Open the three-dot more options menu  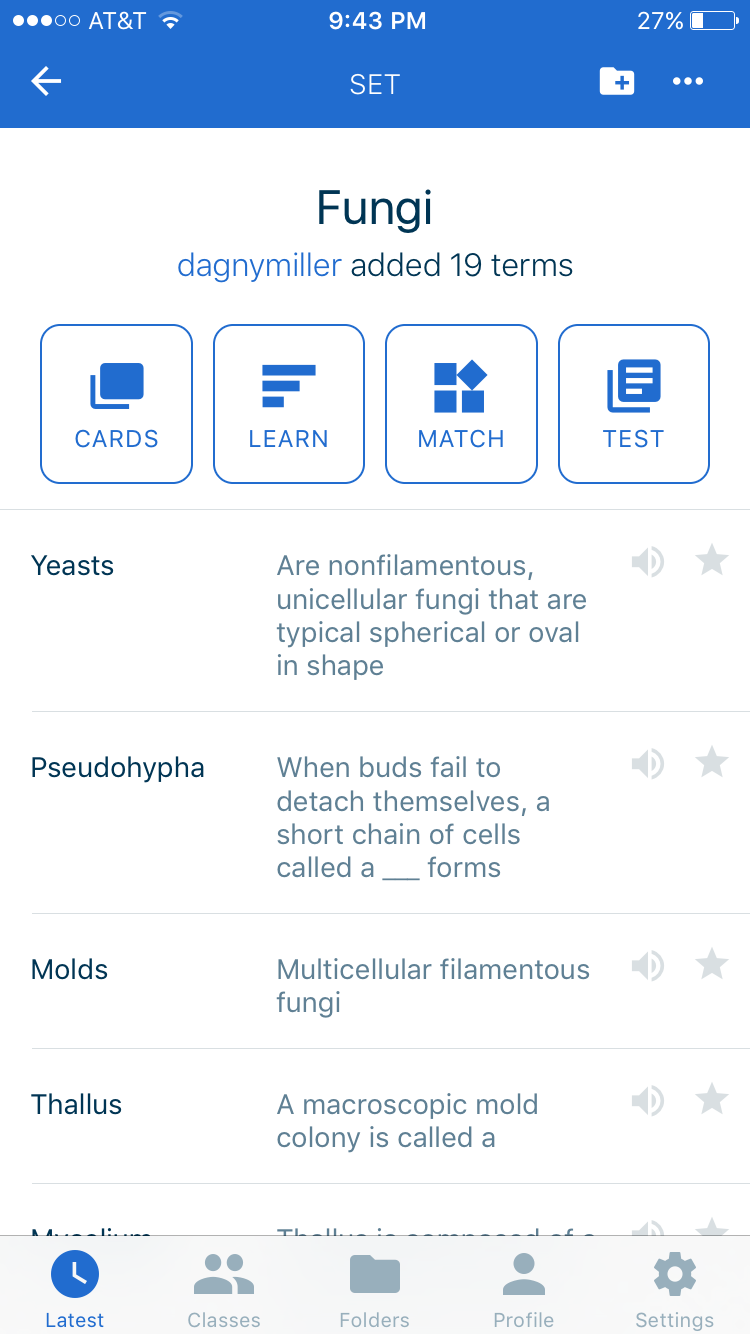(x=688, y=82)
